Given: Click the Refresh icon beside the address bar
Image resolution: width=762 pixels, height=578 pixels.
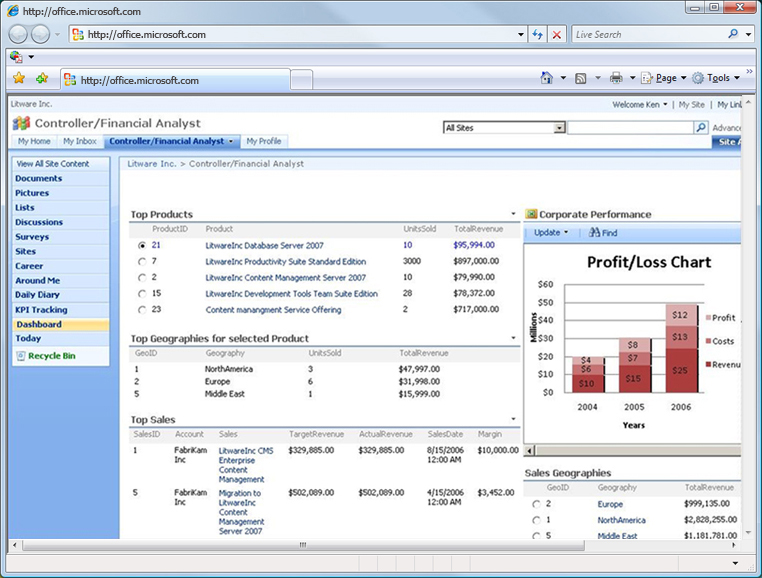Looking at the screenshot, I should click(538, 34).
